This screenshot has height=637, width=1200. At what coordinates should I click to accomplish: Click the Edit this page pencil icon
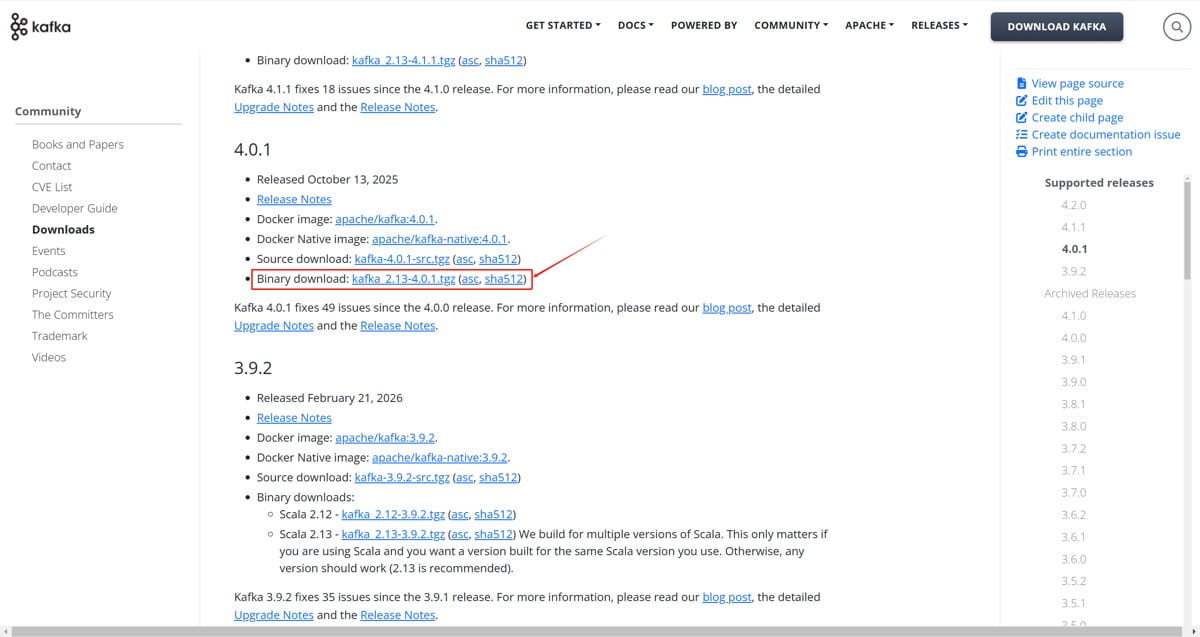[1021, 101]
